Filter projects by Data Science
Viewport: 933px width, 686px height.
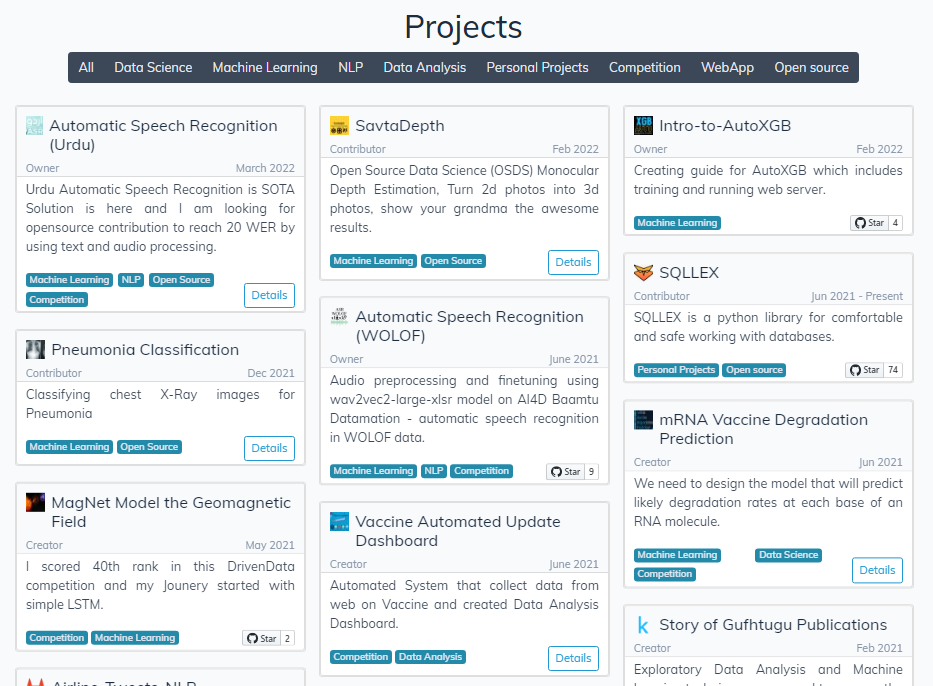[153, 67]
